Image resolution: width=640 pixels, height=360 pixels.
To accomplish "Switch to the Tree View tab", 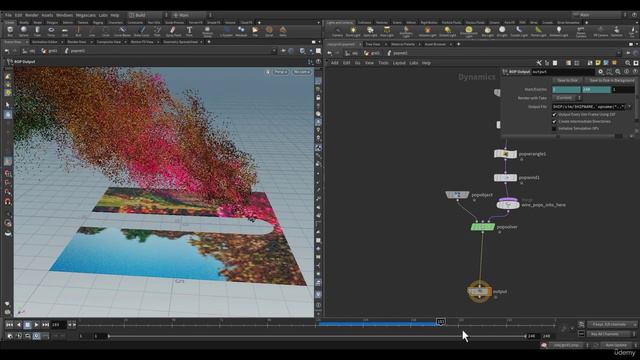I will (x=372, y=44).
